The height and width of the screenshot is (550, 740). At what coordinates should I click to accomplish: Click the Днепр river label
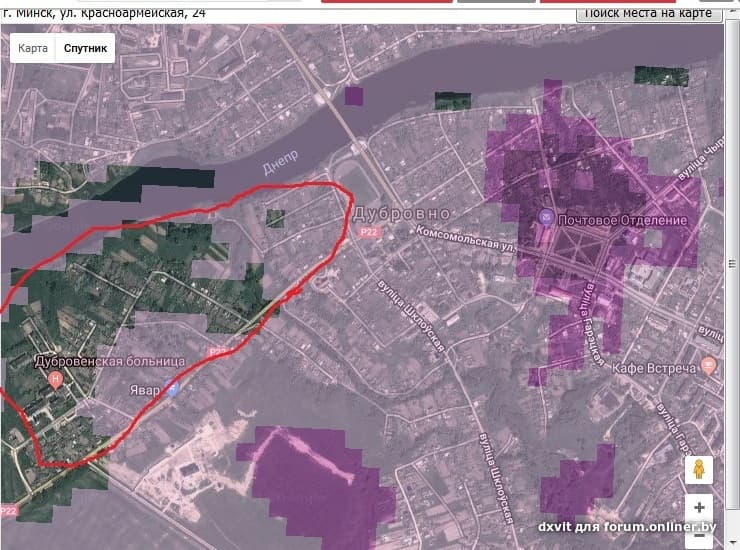281,161
